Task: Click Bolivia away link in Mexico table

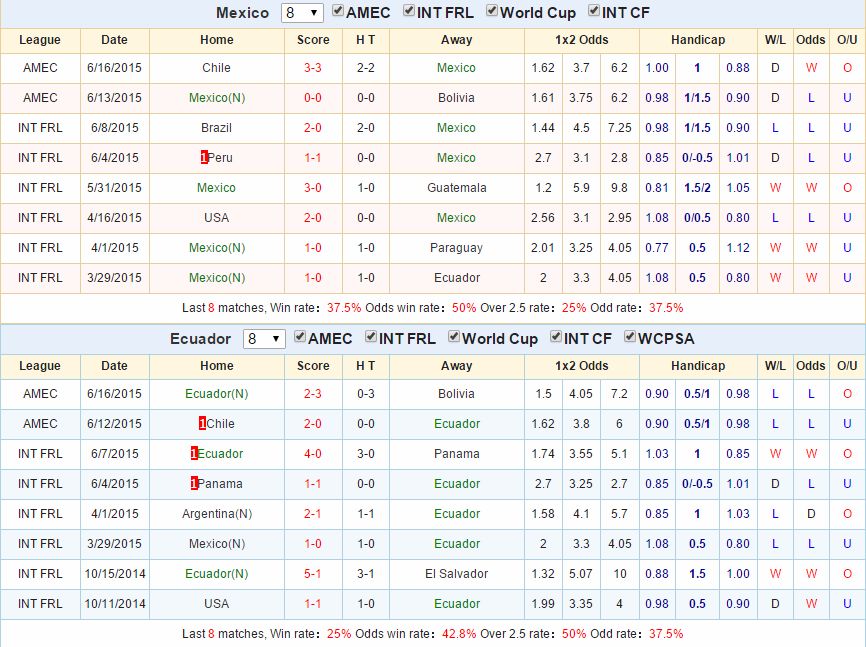Action: tap(456, 98)
